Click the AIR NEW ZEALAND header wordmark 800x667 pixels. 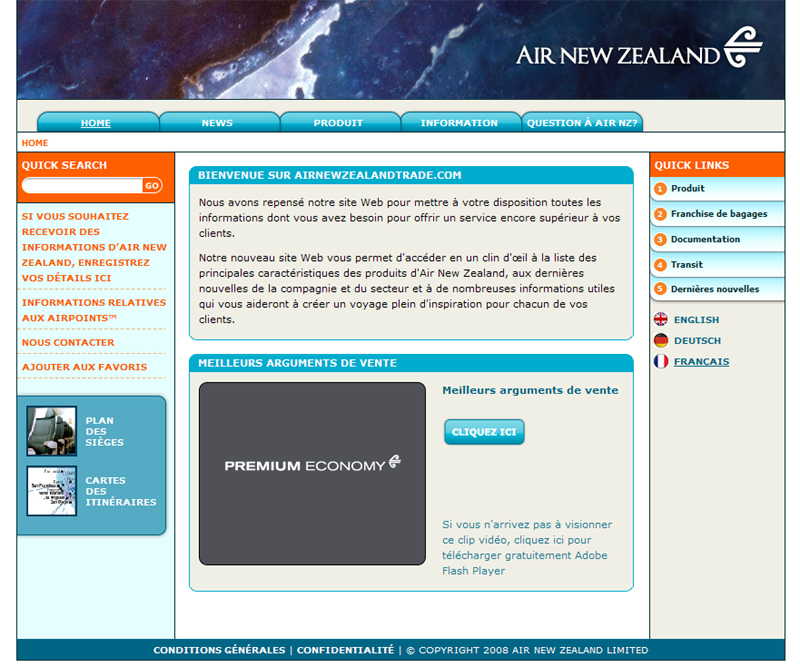click(x=618, y=56)
